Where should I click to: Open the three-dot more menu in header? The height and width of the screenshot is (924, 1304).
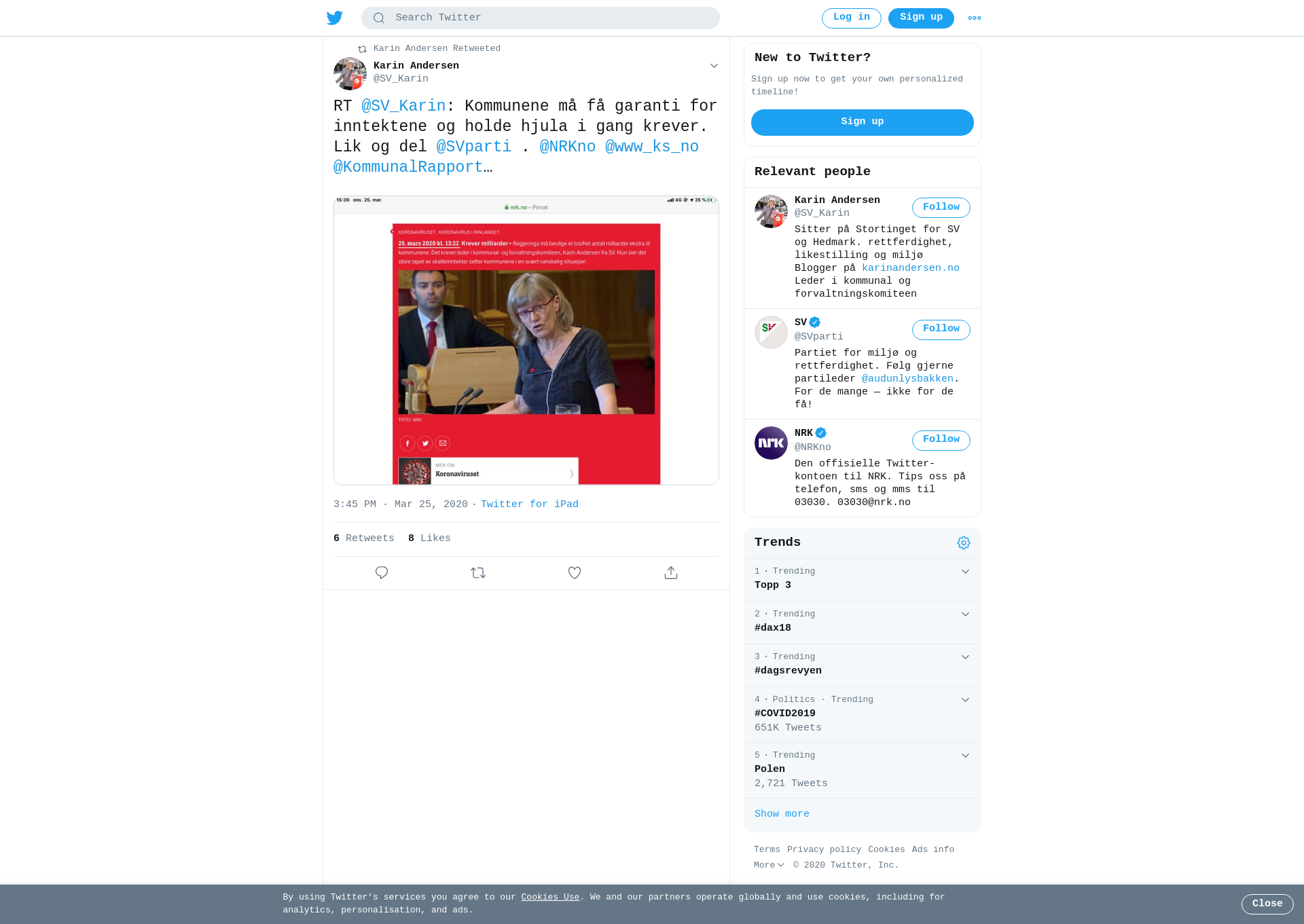coord(975,18)
